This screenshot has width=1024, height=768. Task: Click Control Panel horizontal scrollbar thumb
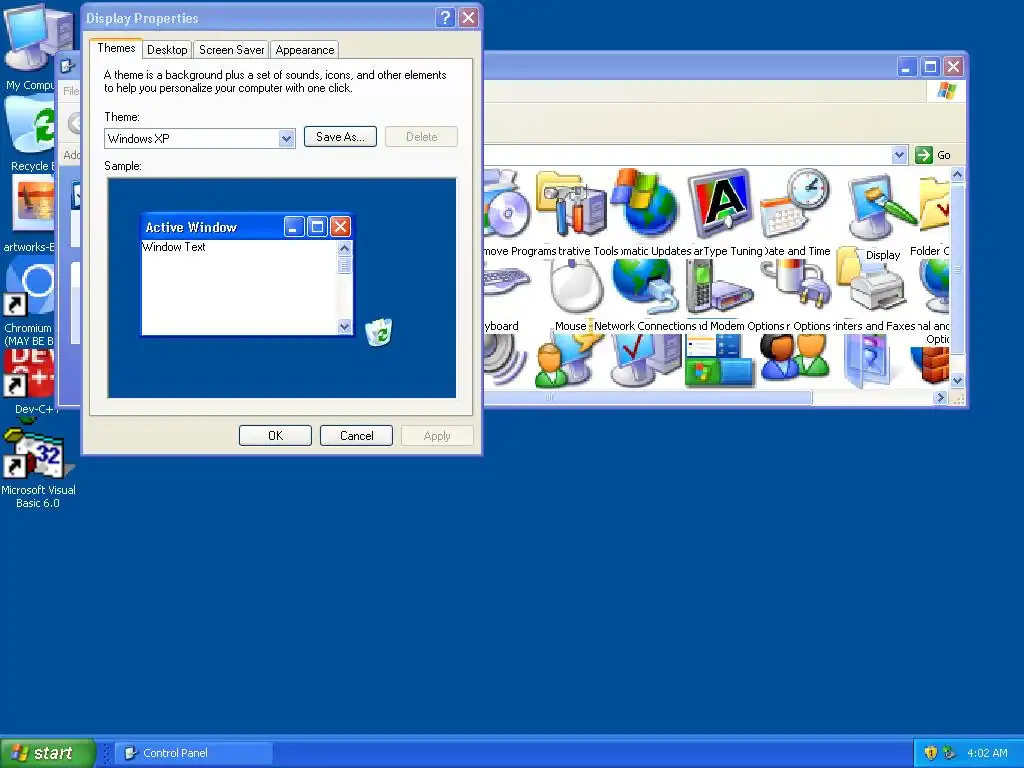click(x=648, y=397)
